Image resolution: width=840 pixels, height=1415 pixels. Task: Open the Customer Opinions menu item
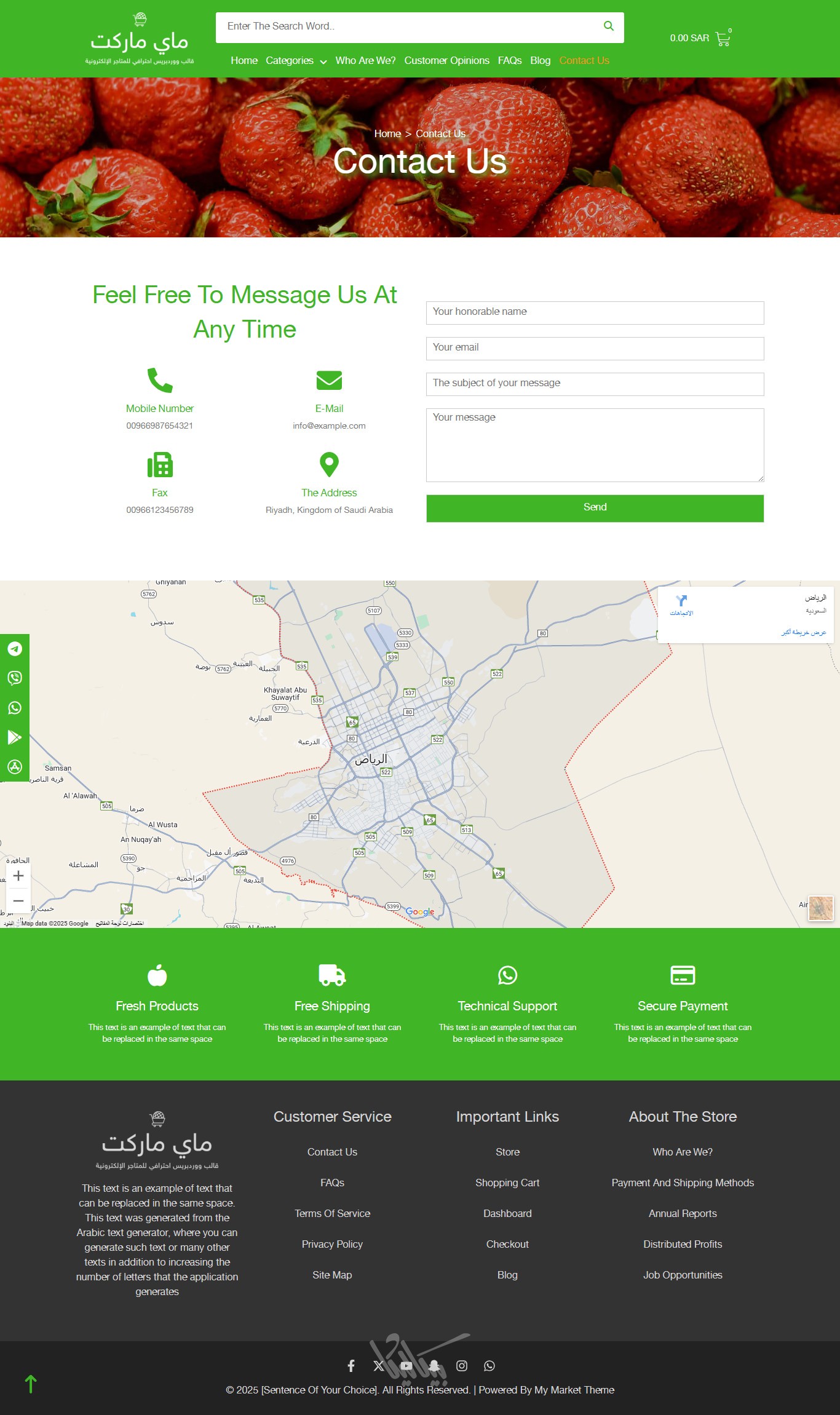(x=446, y=61)
